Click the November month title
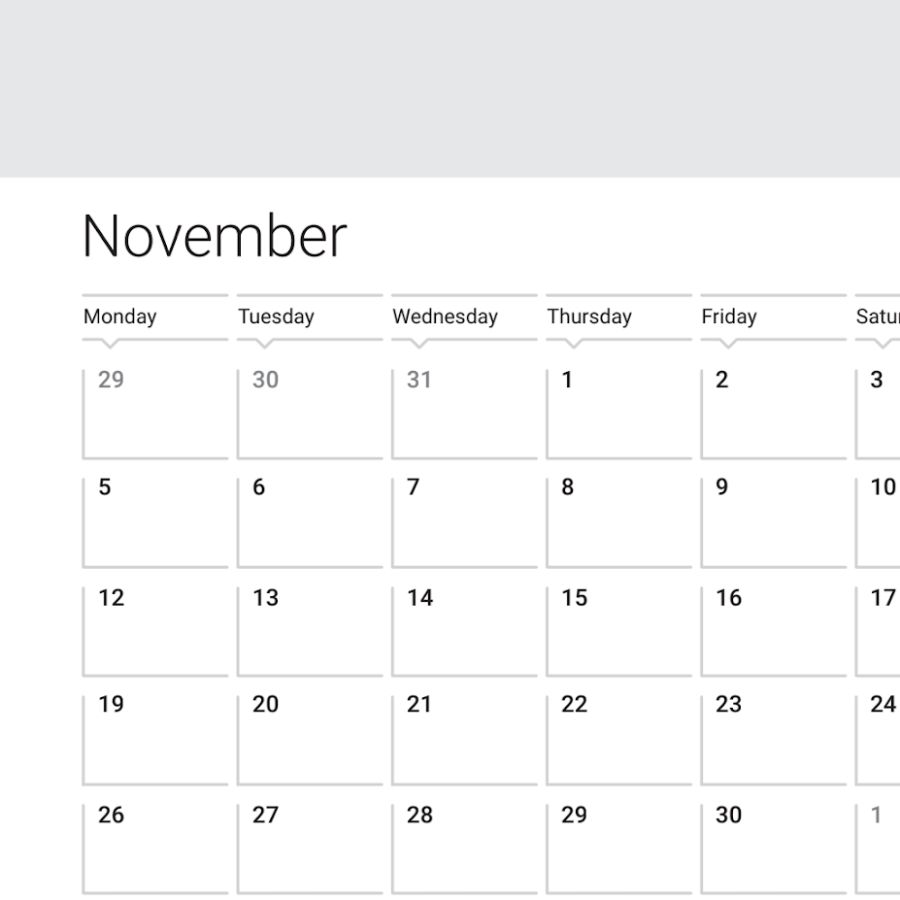This screenshot has height=900, width=900. click(x=214, y=237)
